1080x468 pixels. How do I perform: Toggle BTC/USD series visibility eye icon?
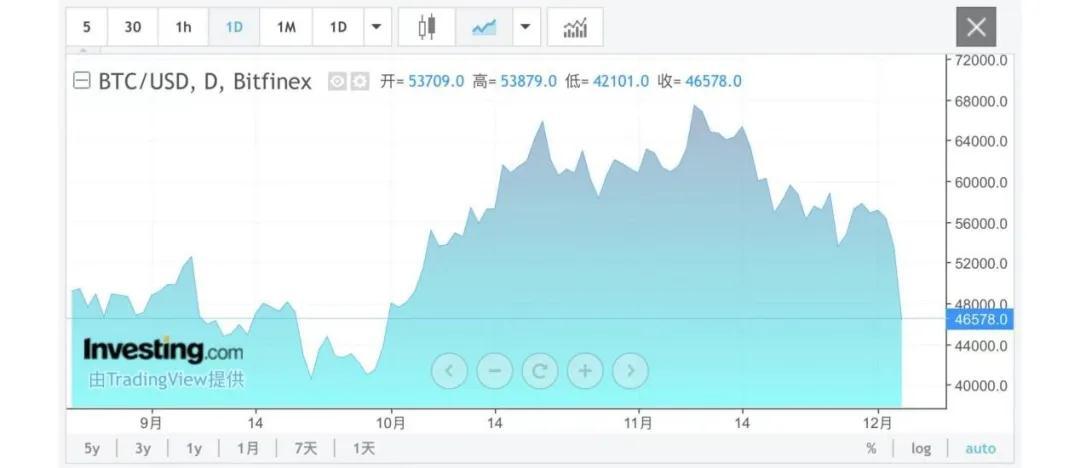click(338, 81)
